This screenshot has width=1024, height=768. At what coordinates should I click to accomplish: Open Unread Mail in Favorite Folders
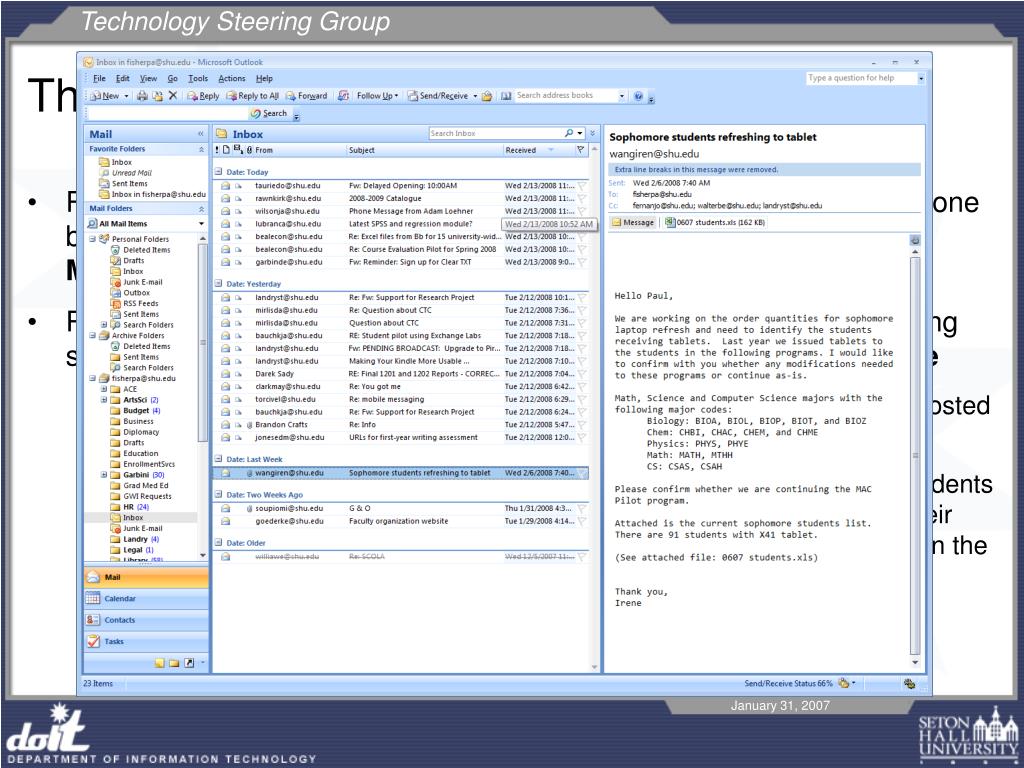125,173
